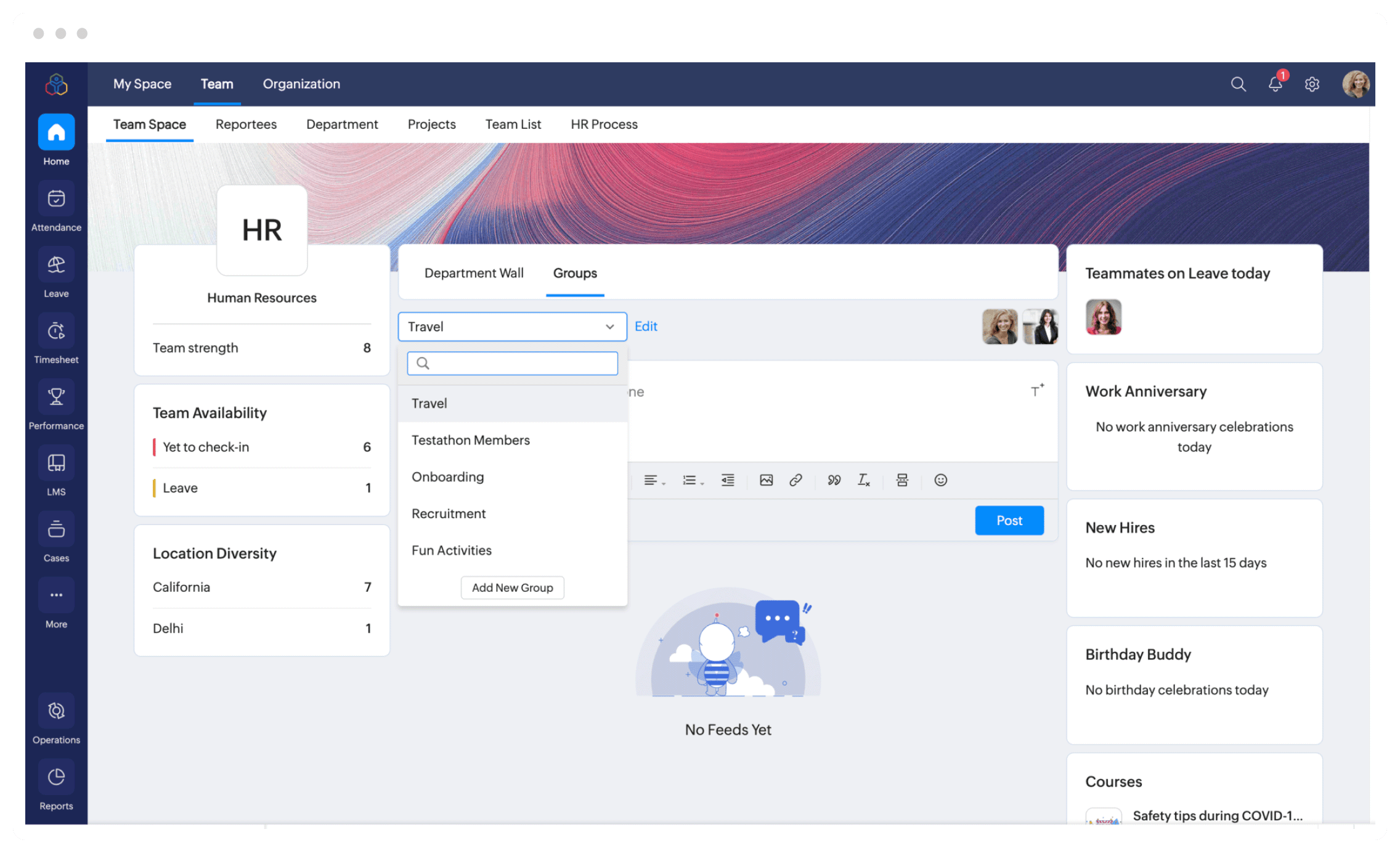Screen dimensions: 1400x853
Task: Click Edit link beside group selector
Action: point(646,327)
